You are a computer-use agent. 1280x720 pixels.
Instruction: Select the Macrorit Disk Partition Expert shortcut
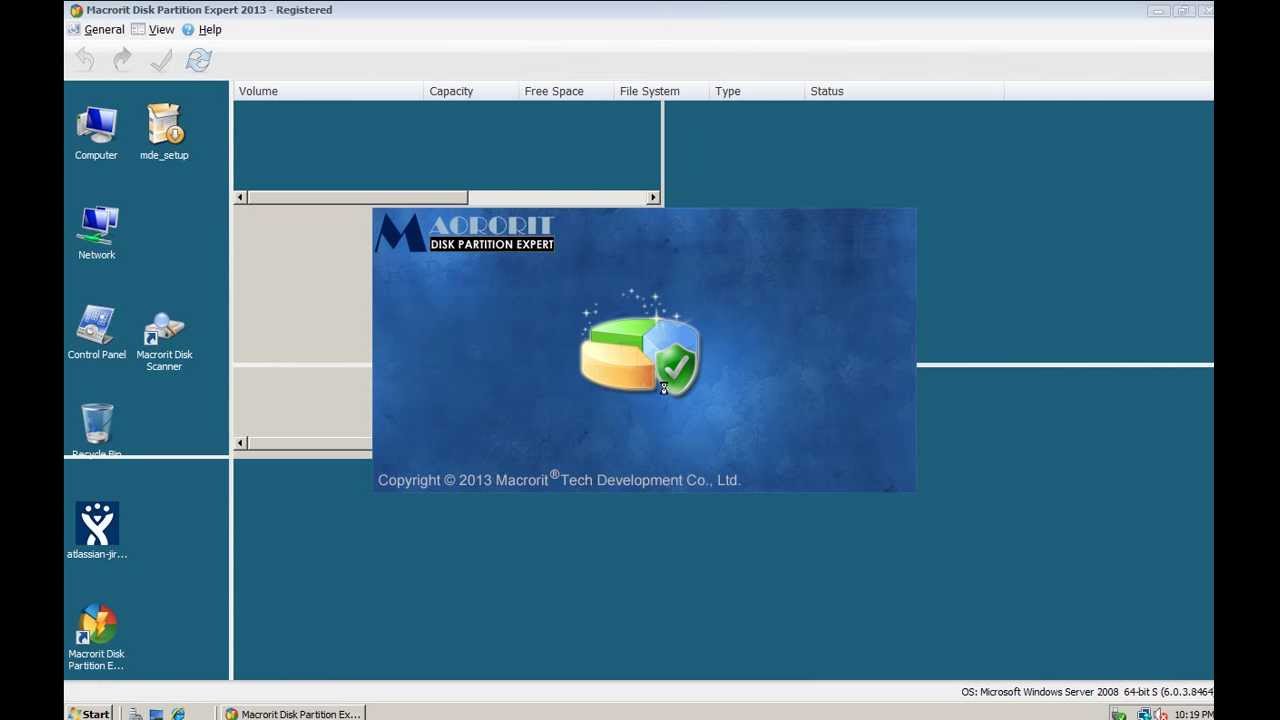tap(97, 637)
